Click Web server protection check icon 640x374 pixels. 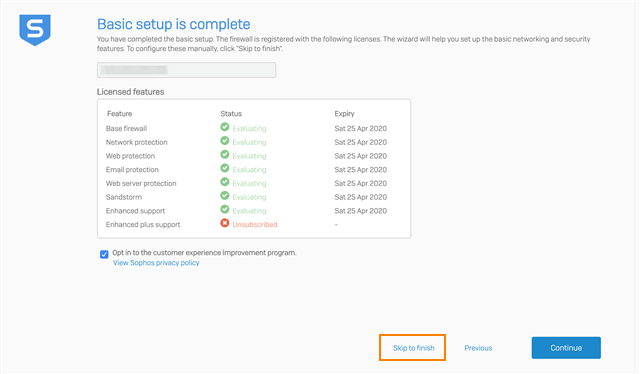click(x=224, y=182)
